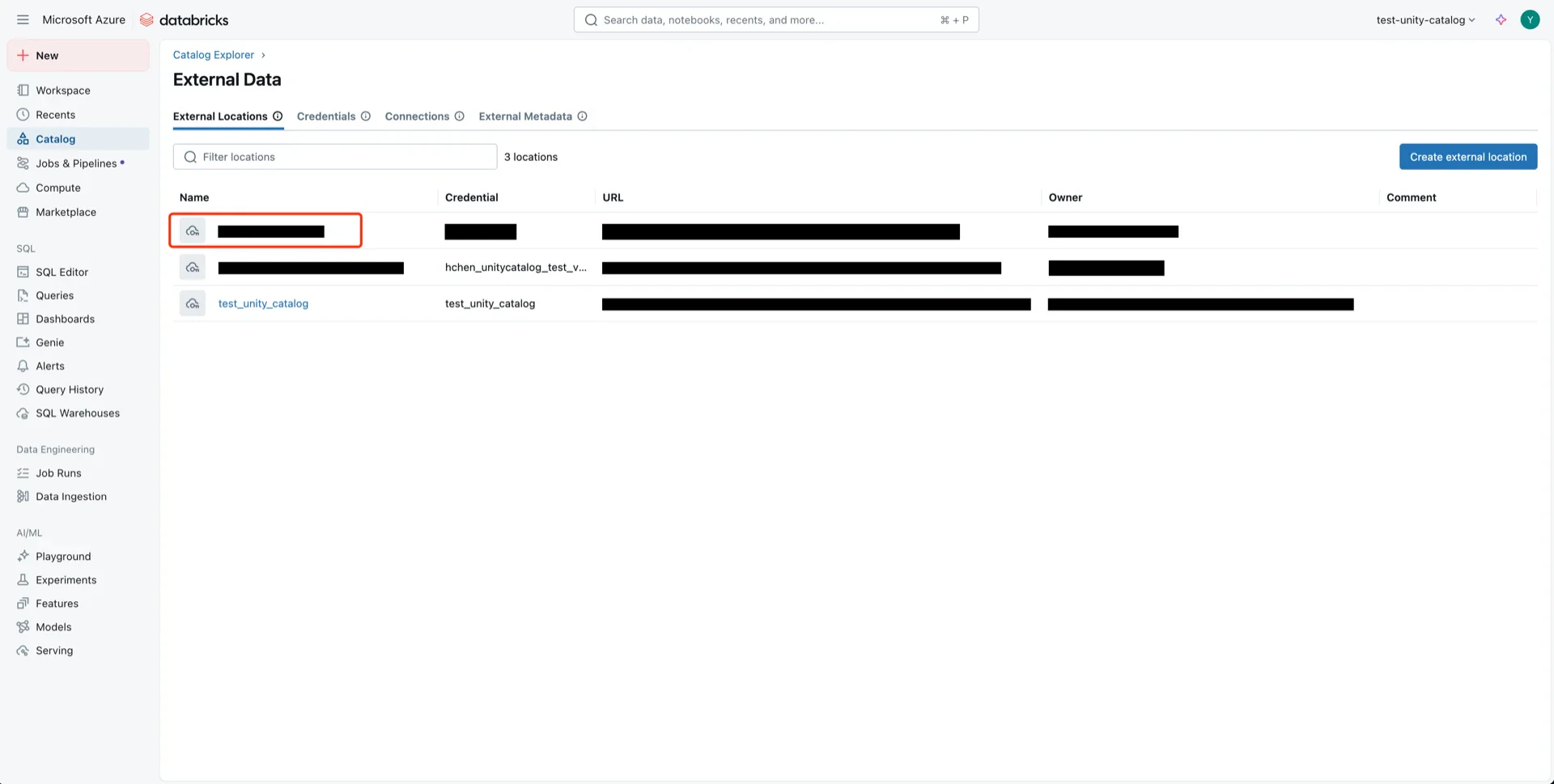This screenshot has height=784, width=1554.
Task: Open Marketplace in the sidebar
Action: coord(78,211)
